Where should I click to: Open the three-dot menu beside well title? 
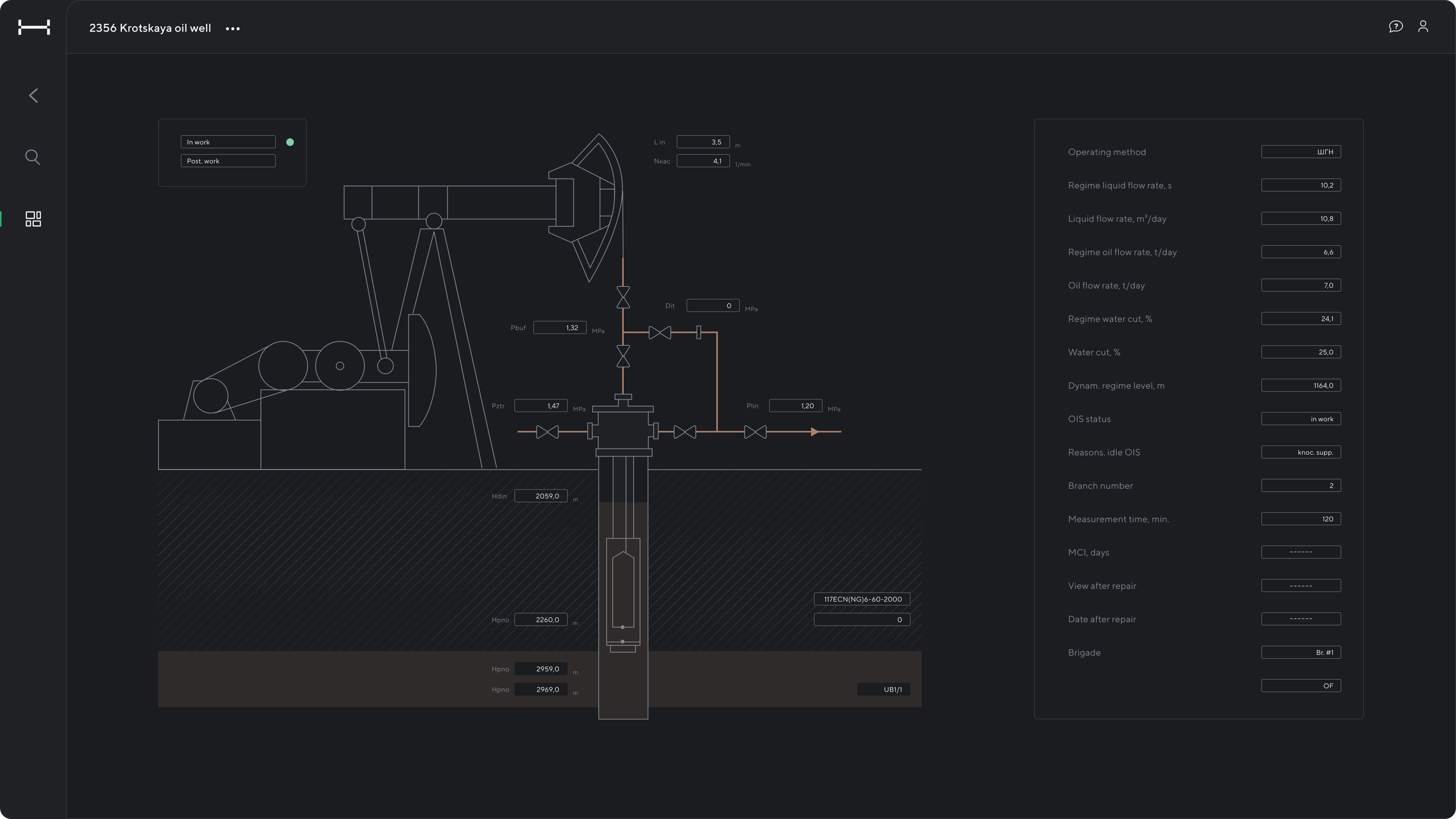point(232,29)
